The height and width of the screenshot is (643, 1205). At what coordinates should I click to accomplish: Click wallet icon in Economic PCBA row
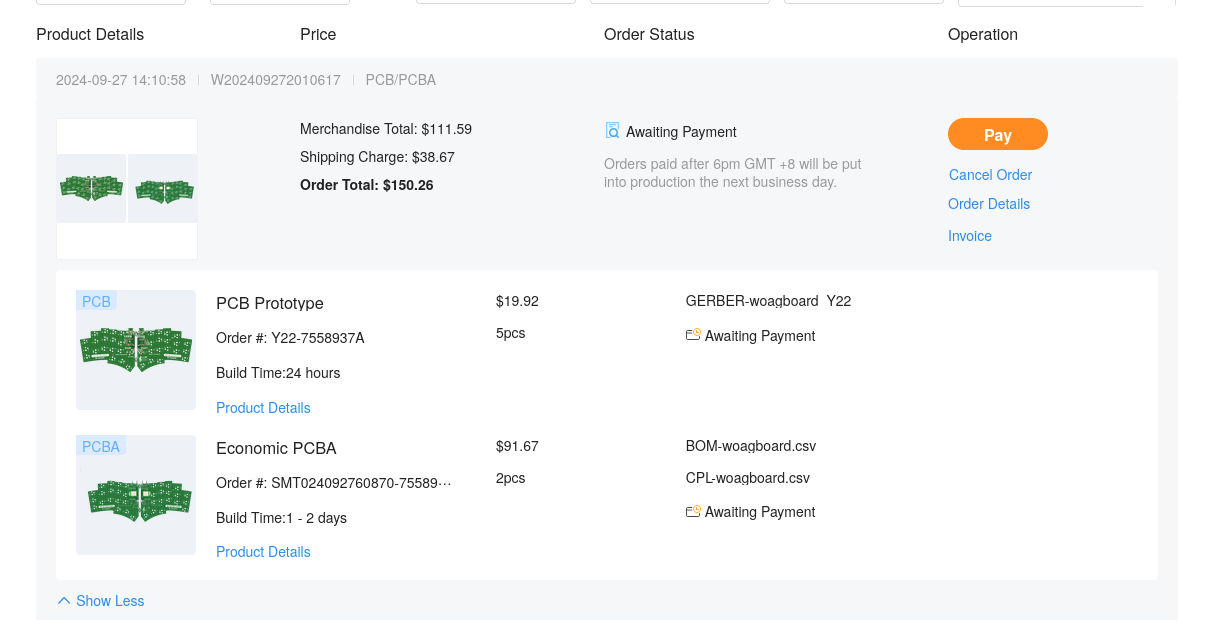693,511
